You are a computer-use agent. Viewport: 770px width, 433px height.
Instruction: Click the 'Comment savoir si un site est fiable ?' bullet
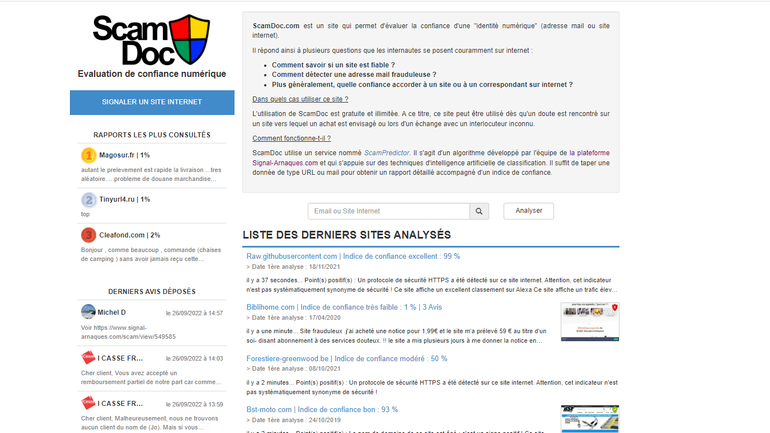tap(333, 65)
